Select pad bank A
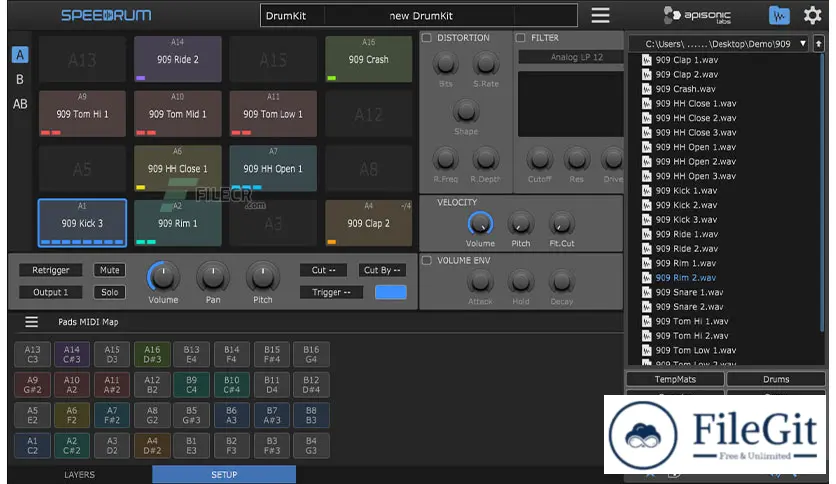This screenshot has width=836, height=484. (x=20, y=55)
